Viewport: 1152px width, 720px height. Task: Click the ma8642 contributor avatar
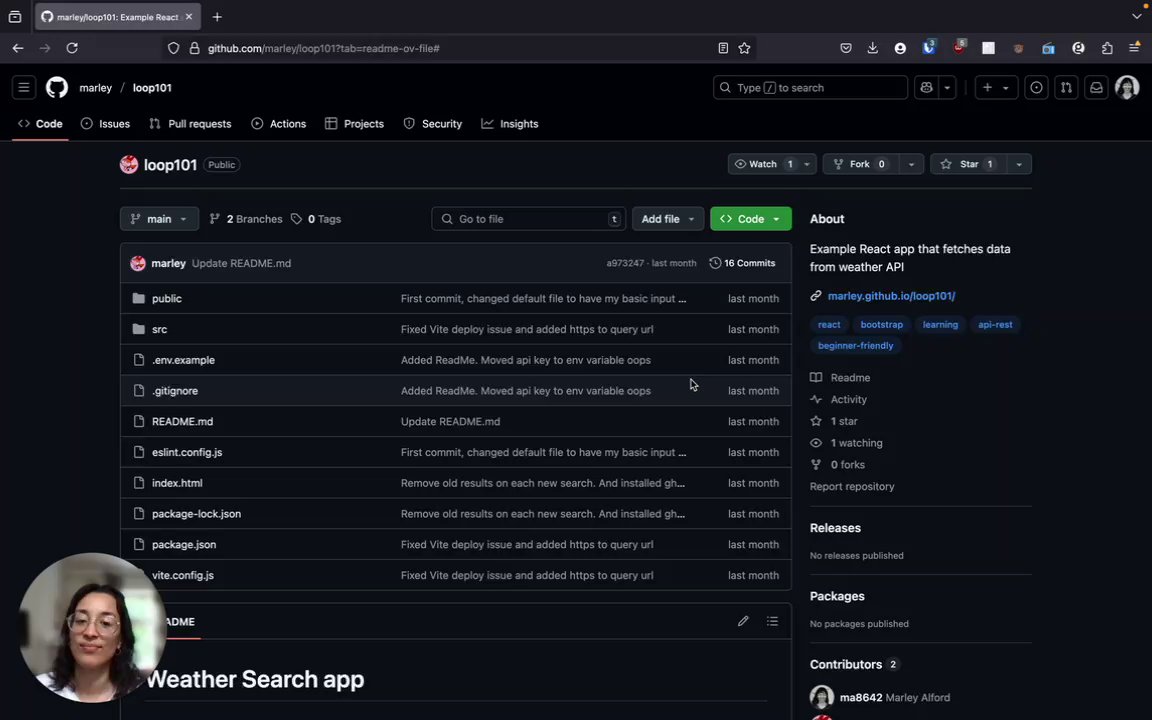[x=821, y=697]
